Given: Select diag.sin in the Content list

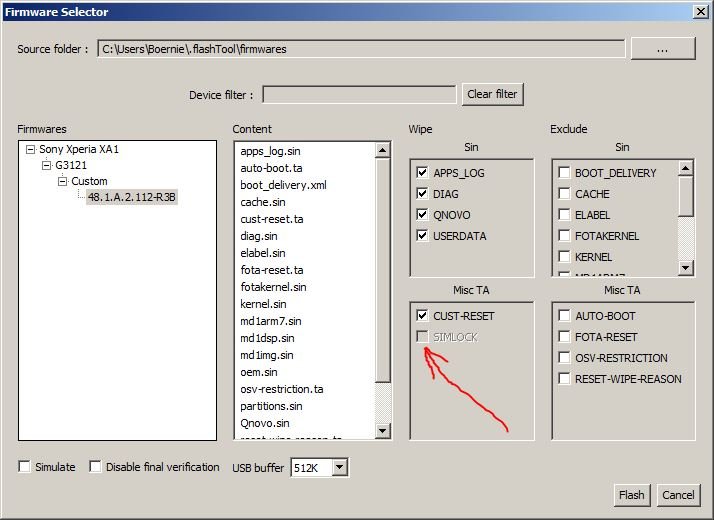Looking at the screenshot, I should point(259,236).
